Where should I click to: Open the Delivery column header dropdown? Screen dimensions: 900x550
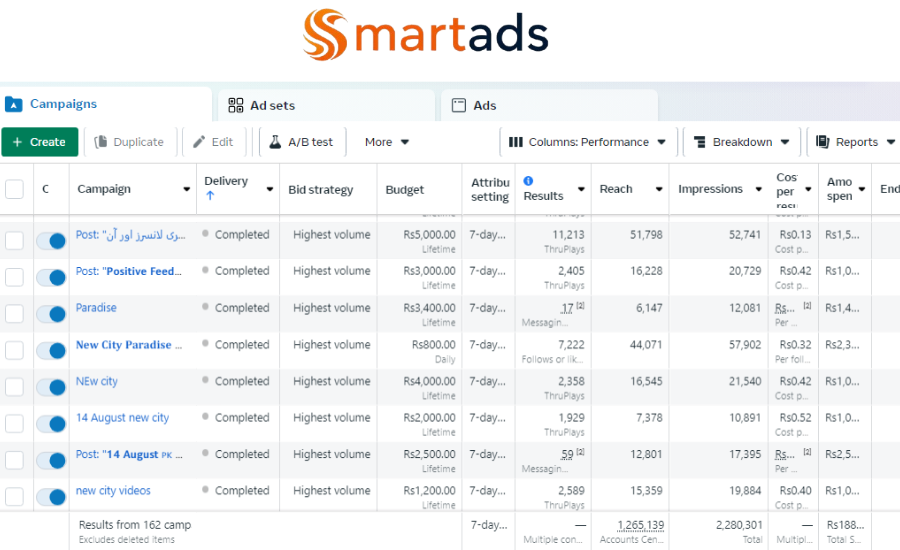pyautogui.click(x=270, y=189)
